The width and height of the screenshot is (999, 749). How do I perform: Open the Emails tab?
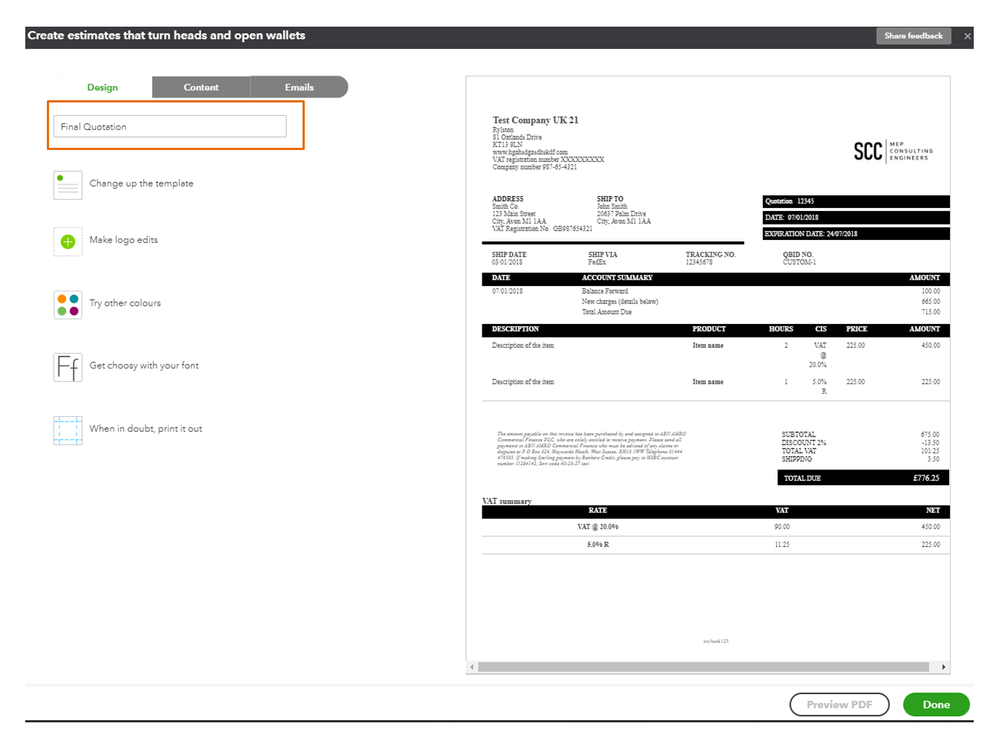click(x=299, y=87)
